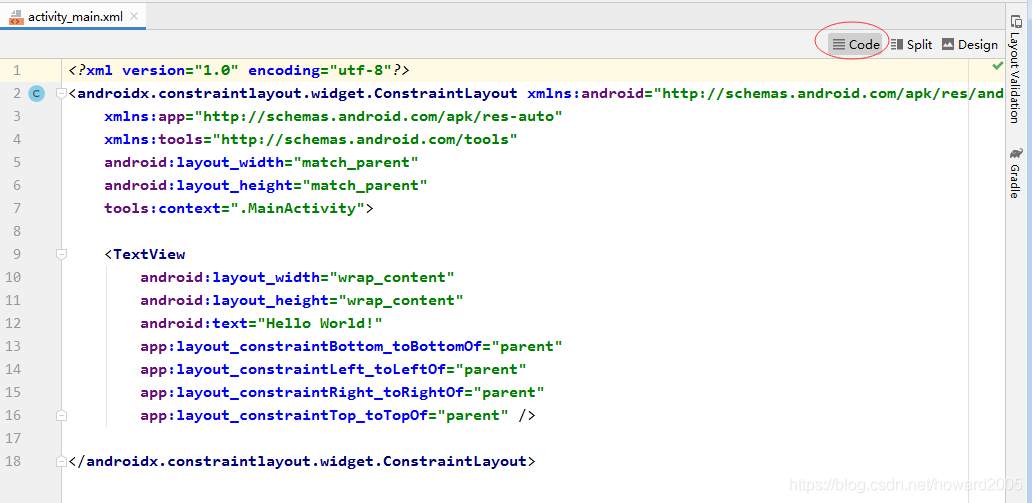Image resolution: width=1032 pixels, height=503 pixels.
Task: Click "match_parent" value of layout_height line 6
Action: pos(365,186)
